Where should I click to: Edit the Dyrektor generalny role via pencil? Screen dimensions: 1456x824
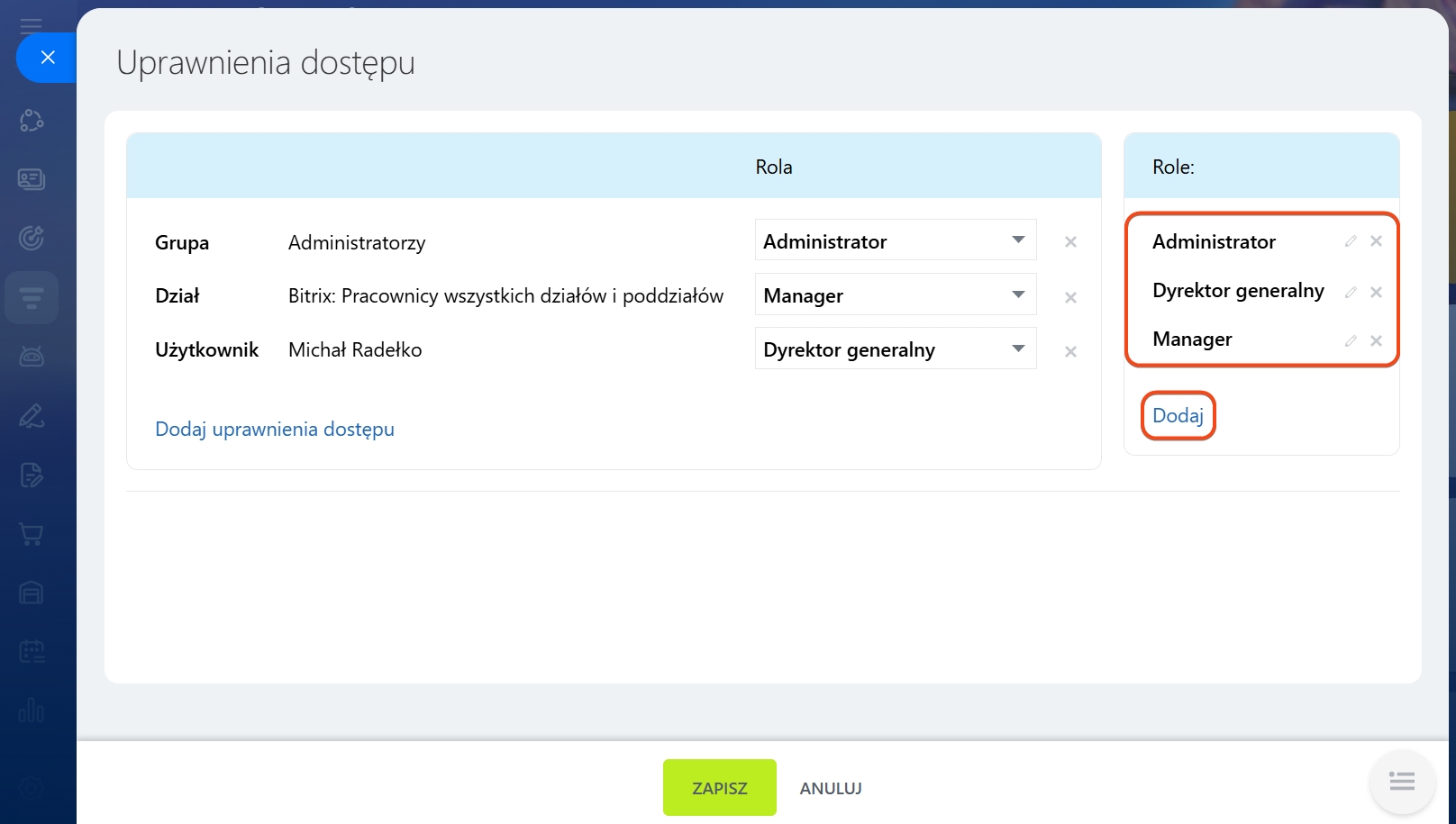(x=1351, y=292)
